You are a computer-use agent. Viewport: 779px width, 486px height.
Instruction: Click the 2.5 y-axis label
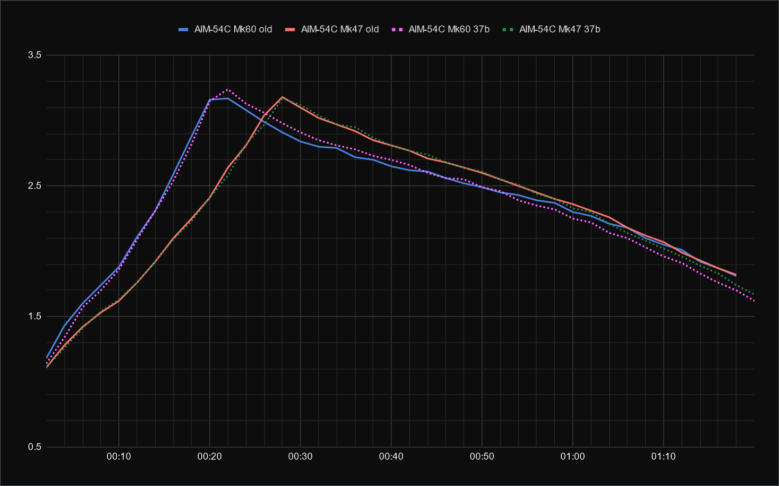click(34, 186)
